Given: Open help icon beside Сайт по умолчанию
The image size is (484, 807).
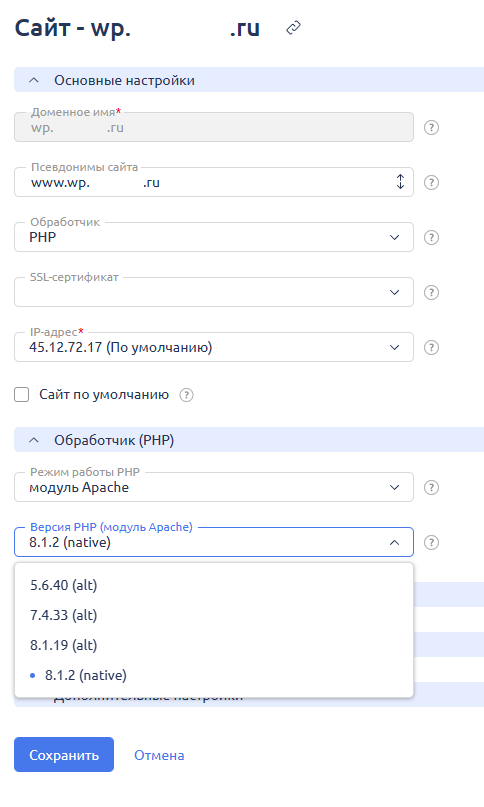Looking at the screenshot, I should [186, 395].
